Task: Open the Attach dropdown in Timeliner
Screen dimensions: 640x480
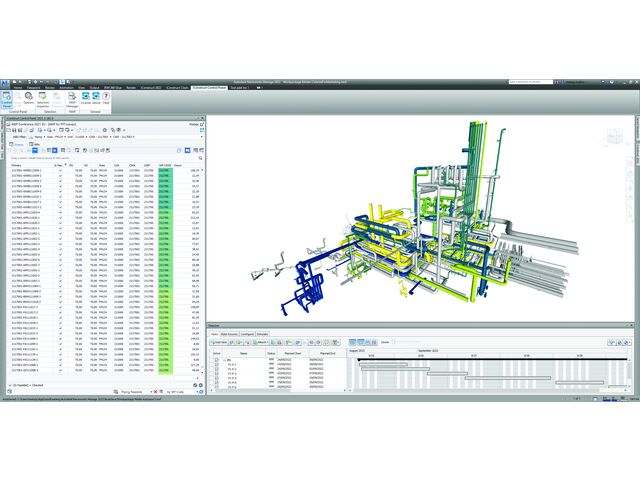Action: 258,342
